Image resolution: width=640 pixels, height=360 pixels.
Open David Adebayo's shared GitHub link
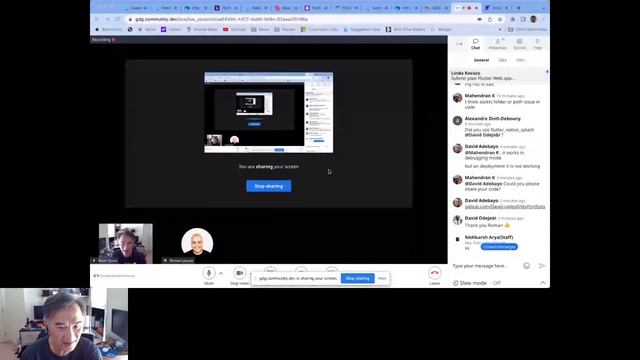505,207
